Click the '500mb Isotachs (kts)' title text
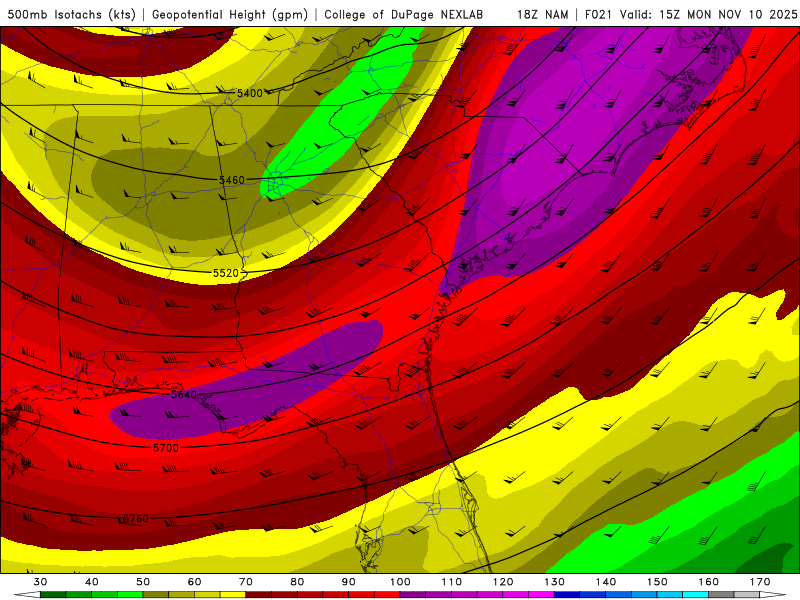 [x=71, y=15]
